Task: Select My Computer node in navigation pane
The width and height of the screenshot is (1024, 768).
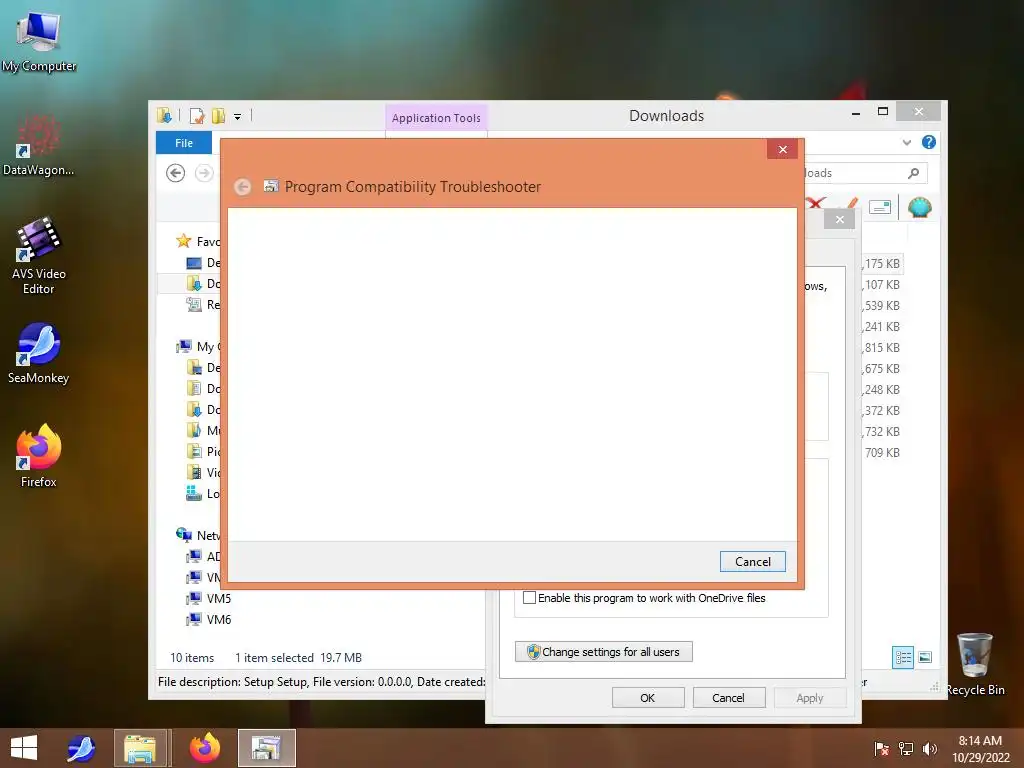Action: coord(199,347)
